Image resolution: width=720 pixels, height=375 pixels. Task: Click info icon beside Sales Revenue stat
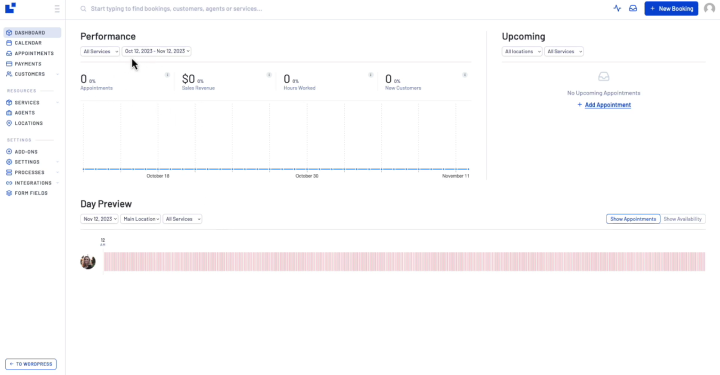point(269,75)
